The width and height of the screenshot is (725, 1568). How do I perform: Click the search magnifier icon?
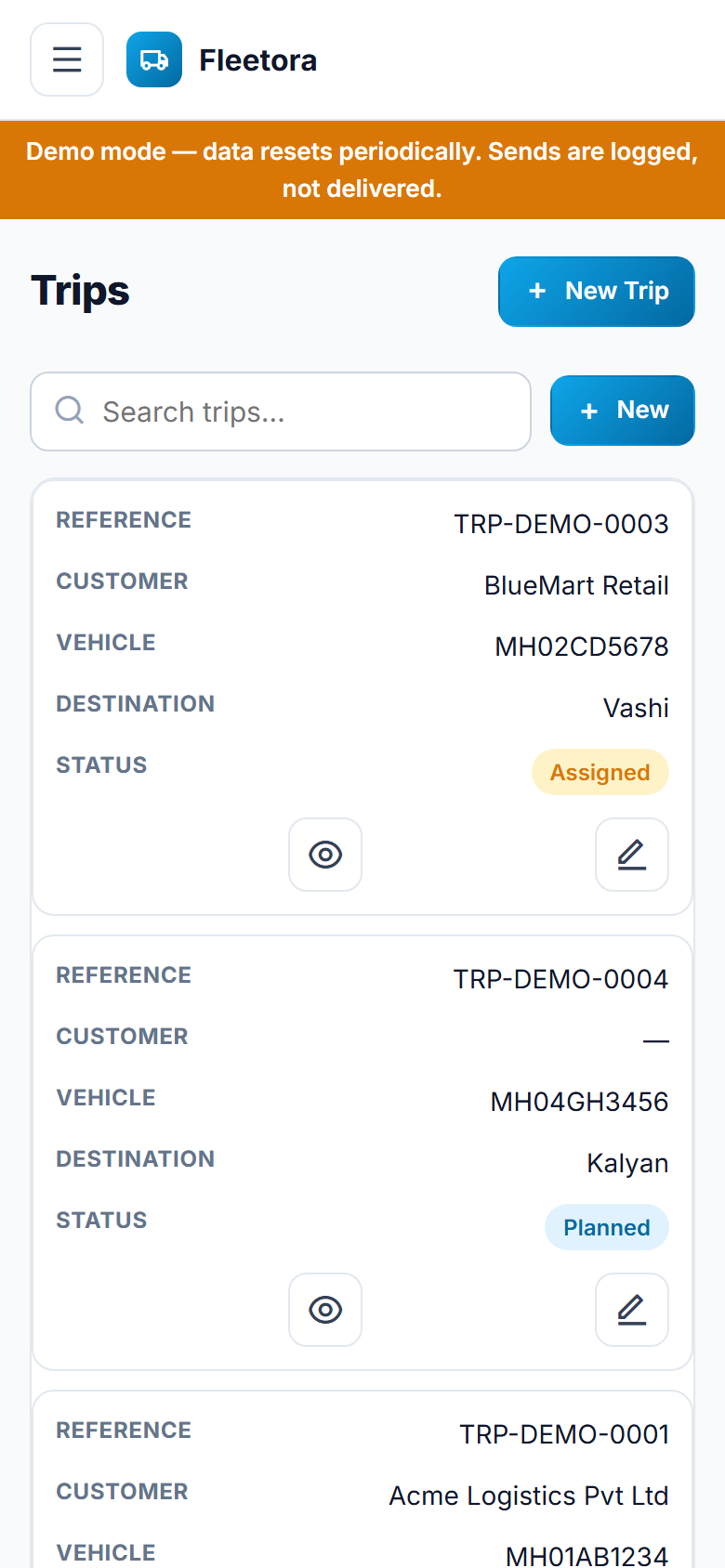click(x=70, y=410)
